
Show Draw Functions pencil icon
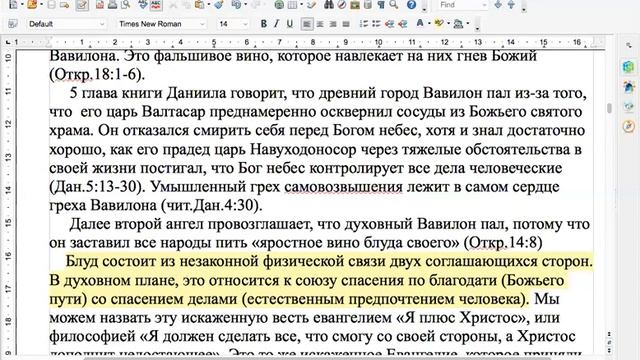click(311, 4)
